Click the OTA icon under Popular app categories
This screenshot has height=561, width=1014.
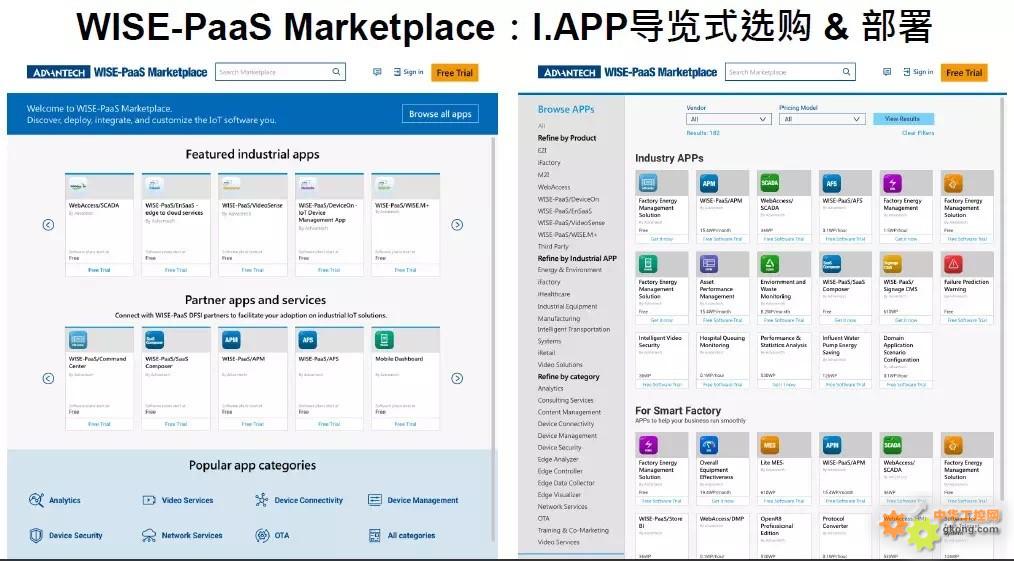click(262, 535)
